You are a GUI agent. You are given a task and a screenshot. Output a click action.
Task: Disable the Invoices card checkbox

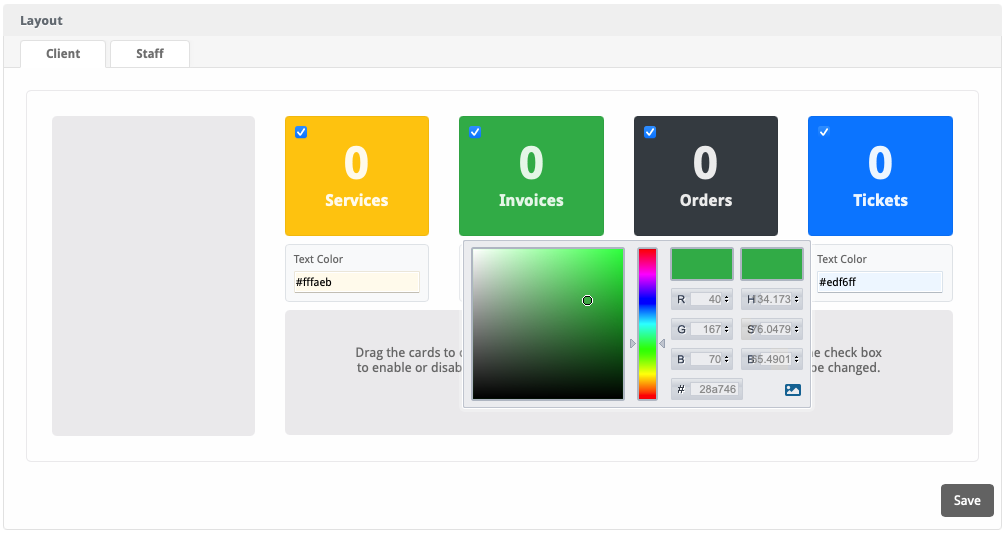point(475,132)
